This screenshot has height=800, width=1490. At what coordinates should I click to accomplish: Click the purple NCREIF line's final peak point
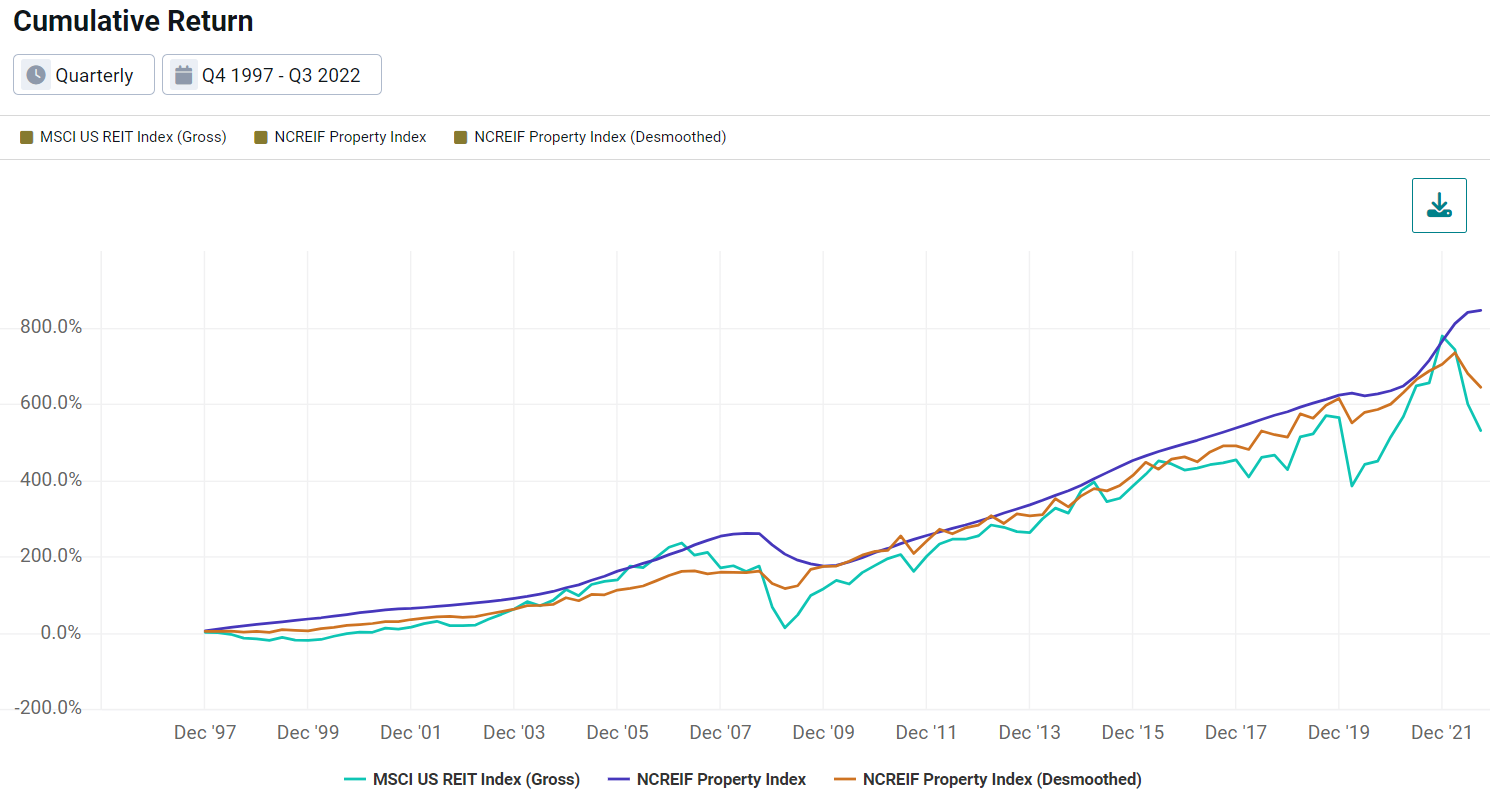(x=1481, y=310)
